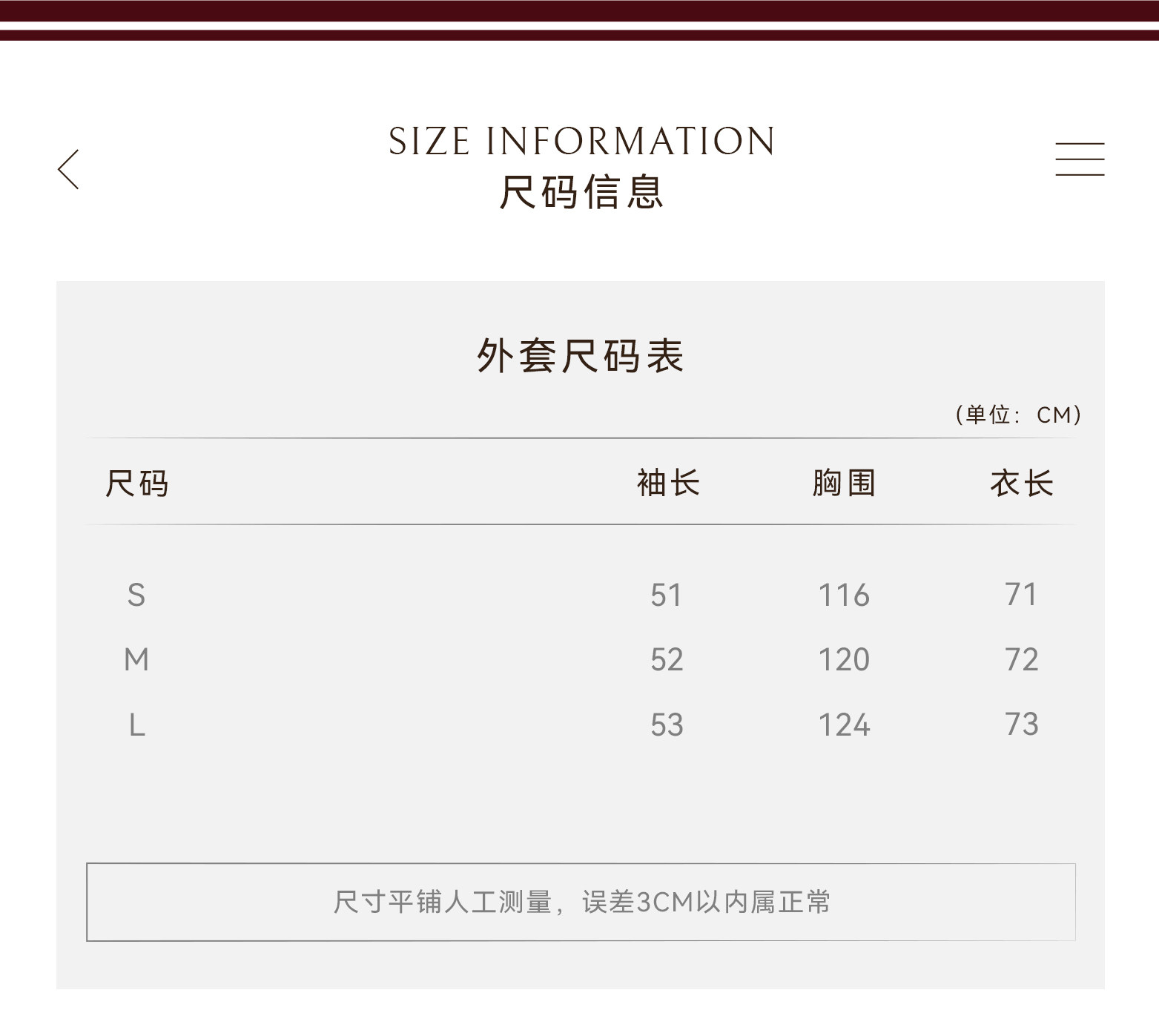Click the 外套尺码表 table title
Image resolution: width=1159 pixels, height=1036 pixels.
click(580, 356)
